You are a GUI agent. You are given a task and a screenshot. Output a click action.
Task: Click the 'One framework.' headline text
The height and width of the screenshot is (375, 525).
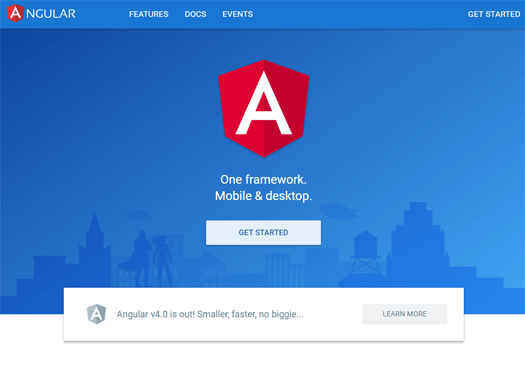pos(264,179)
